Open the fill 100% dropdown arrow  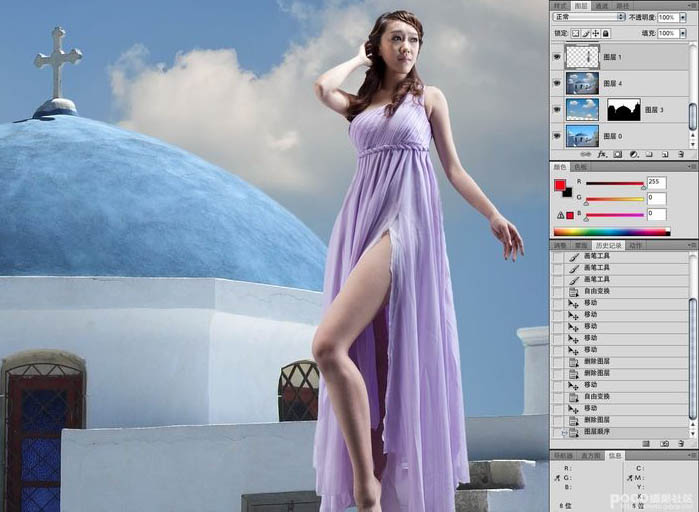683,33
